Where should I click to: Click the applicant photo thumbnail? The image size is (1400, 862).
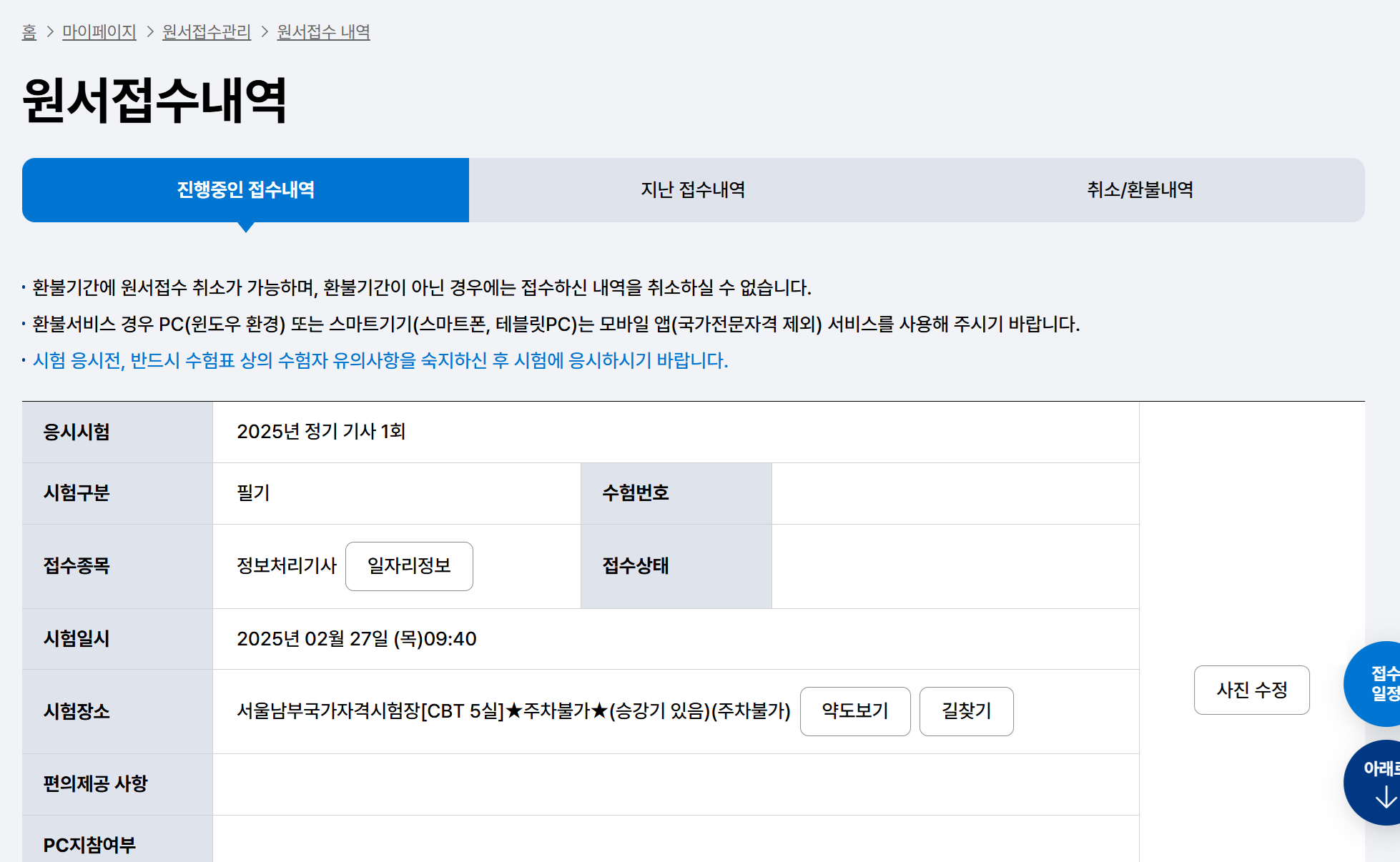pos(1252,535)
